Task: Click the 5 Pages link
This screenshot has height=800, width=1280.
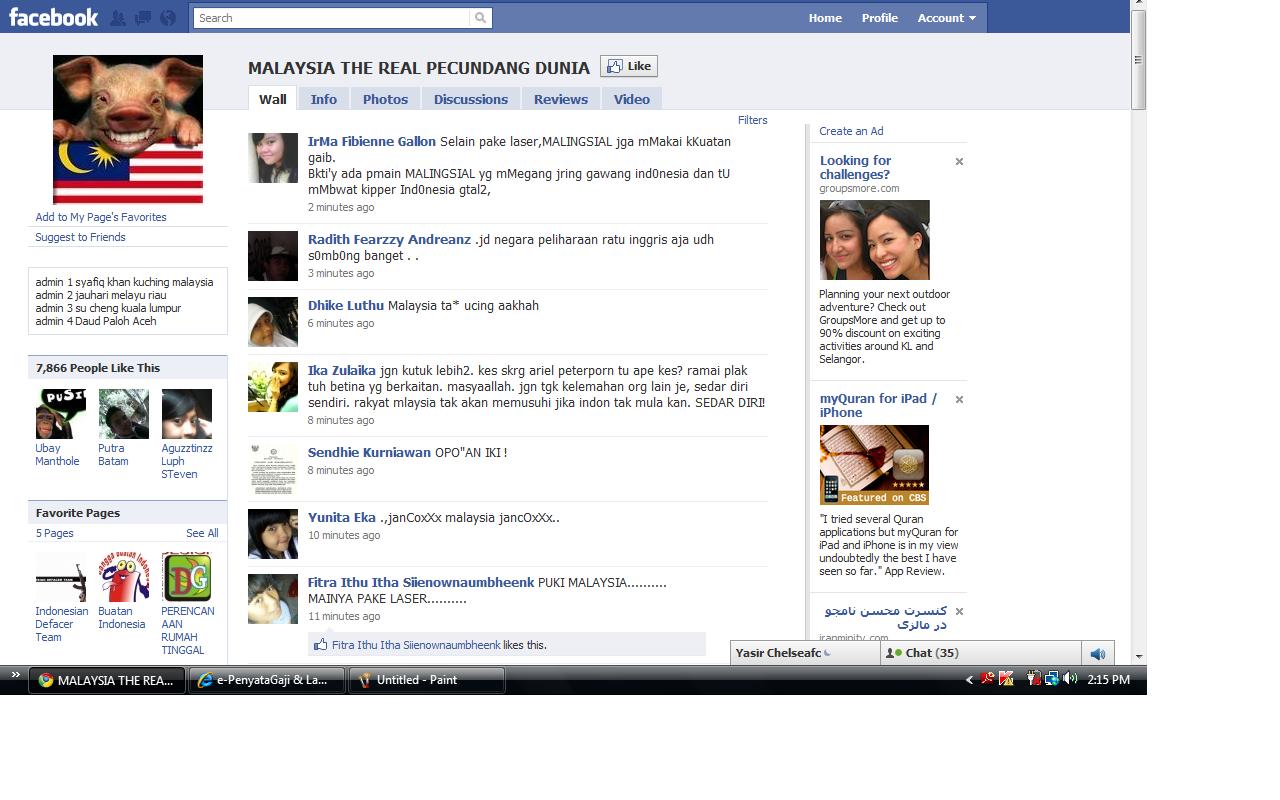Action: (55, 533)
